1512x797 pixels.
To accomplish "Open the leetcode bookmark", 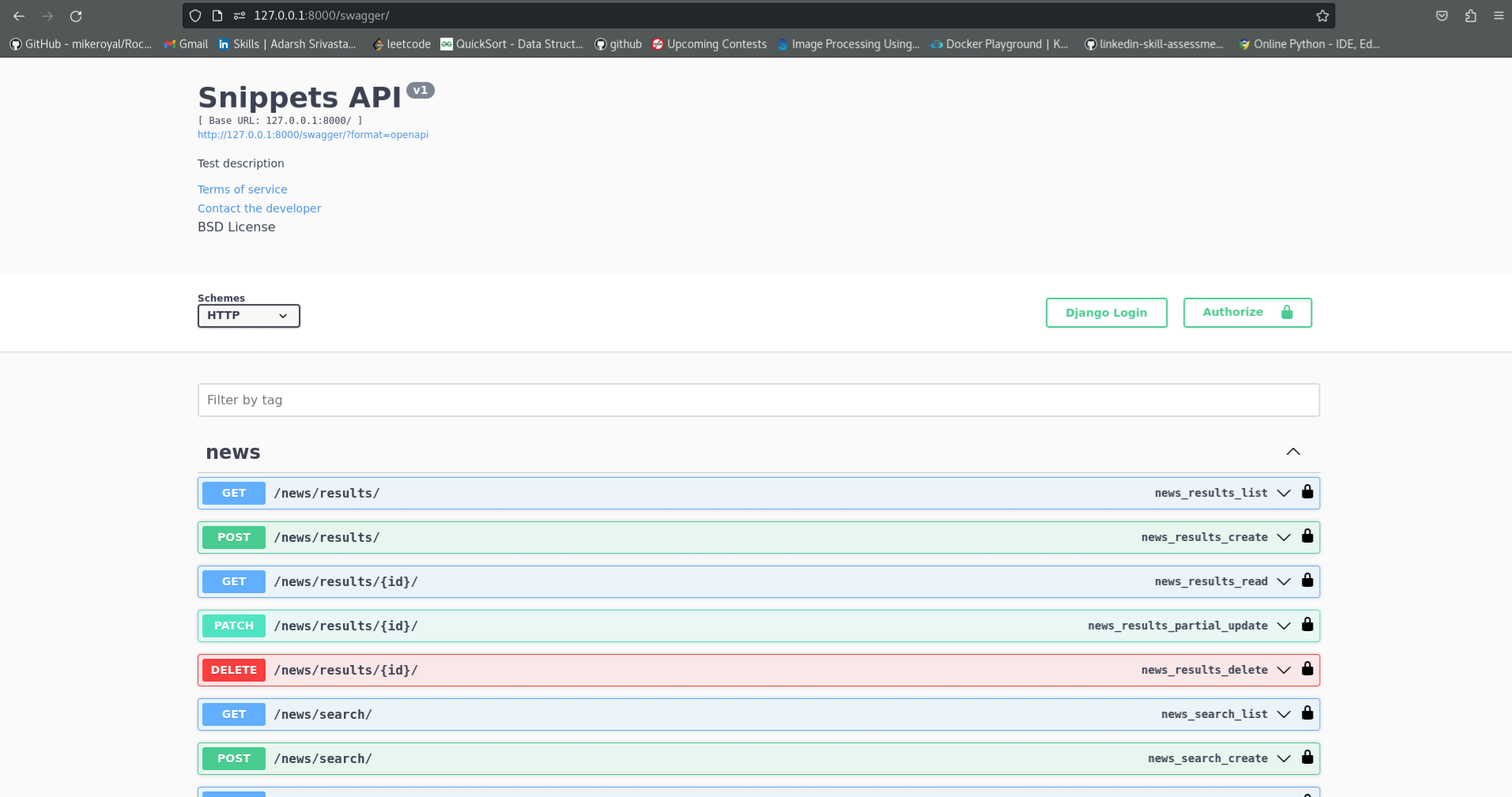I will [402, 44].
